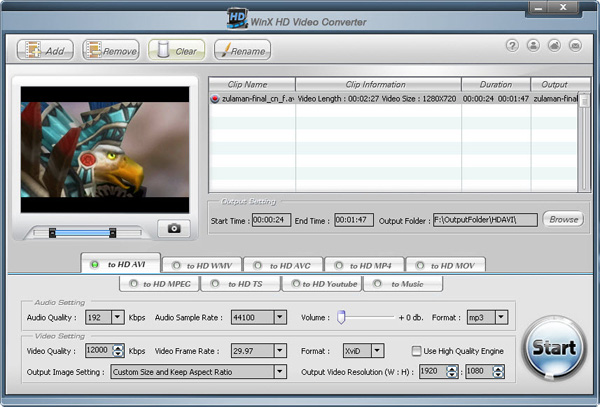Click the Volume slider handle
Screen dimensions: 600x407
(341, 317)
